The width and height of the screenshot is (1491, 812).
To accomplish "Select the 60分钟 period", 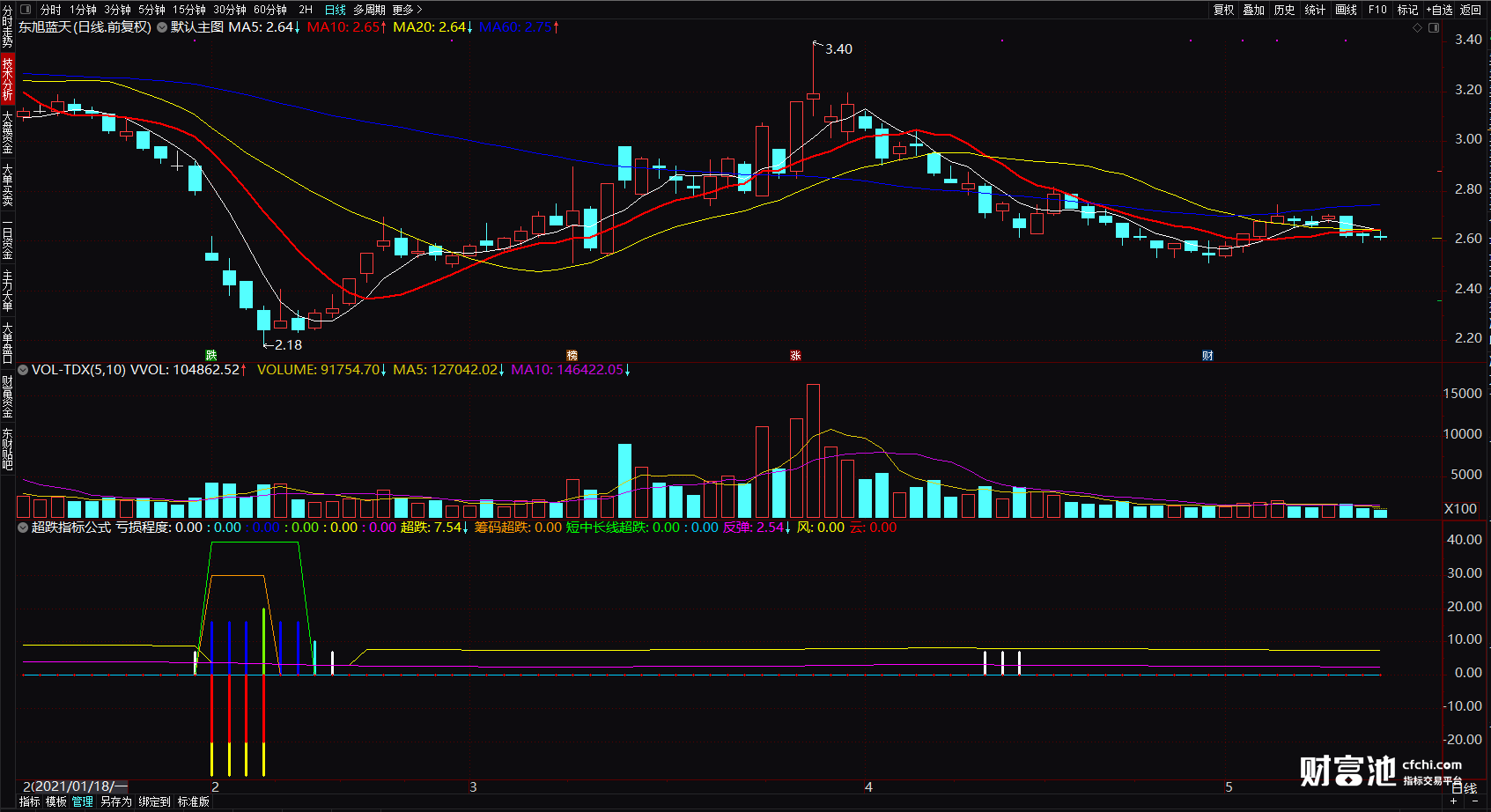I will point(270,10).
